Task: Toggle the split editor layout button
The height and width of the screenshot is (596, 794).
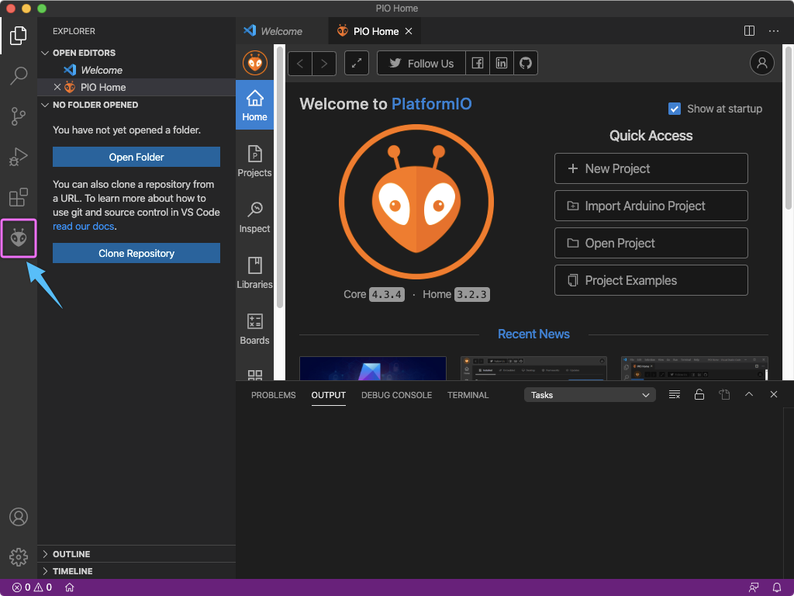Action: (x=749, y=31)
